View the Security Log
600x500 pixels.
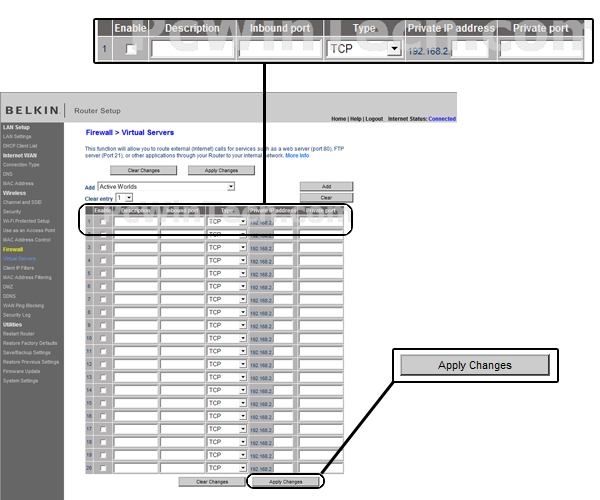click(17, 315)
